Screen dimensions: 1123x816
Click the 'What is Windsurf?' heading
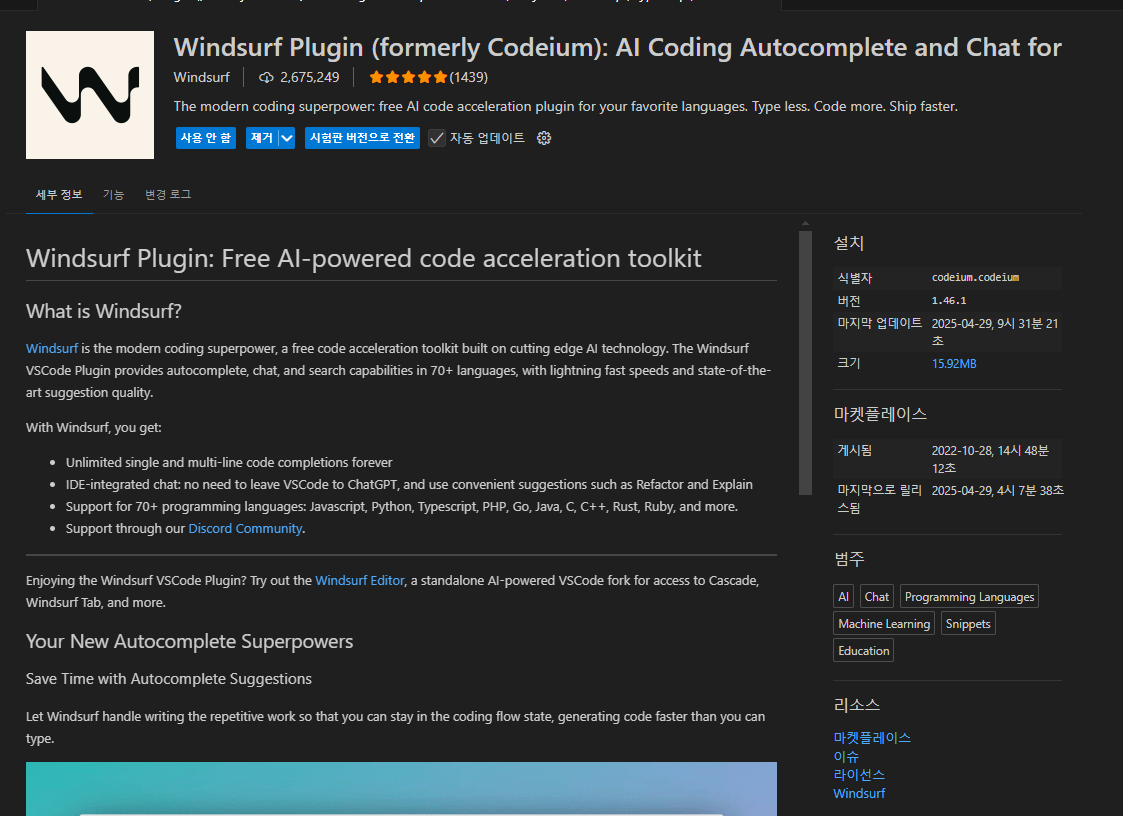tap(104, 312)
